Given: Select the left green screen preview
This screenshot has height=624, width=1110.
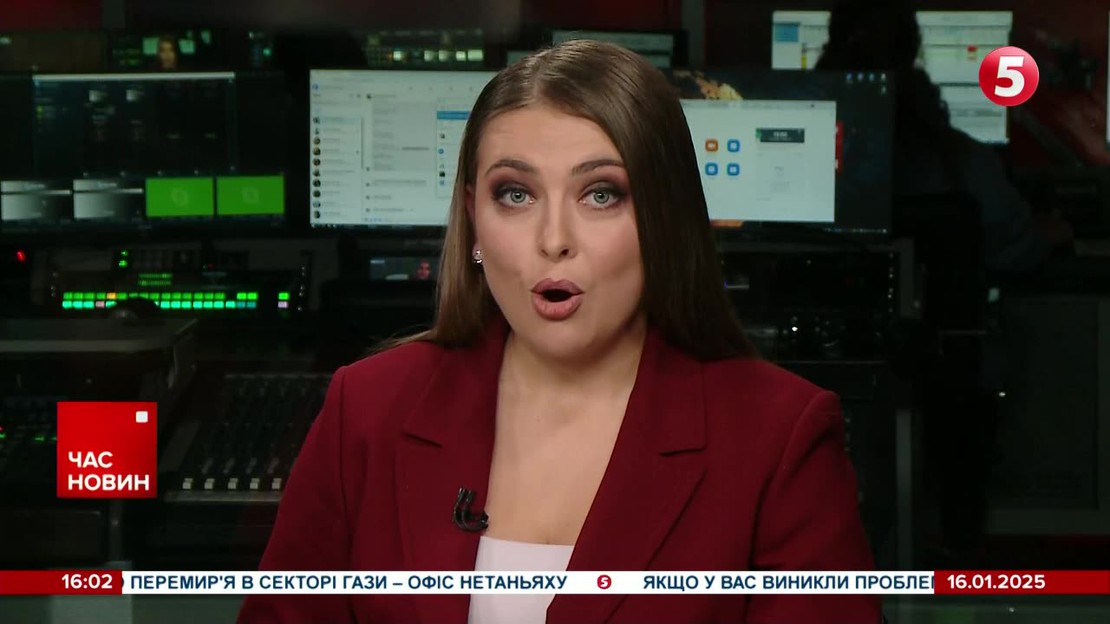Looking at the screenshot, I should coord(180,196).
